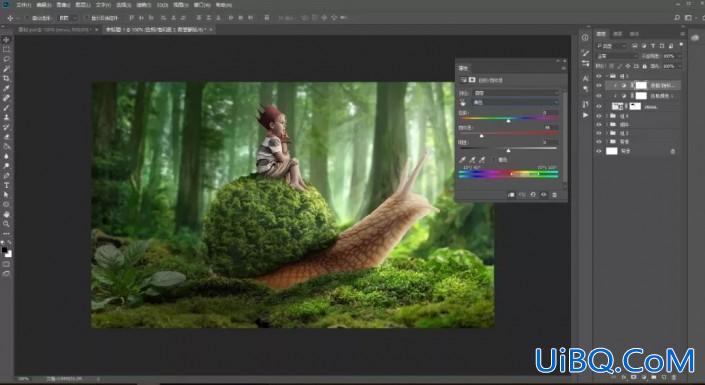This screenshot has height=385, width=705.
Task: Select the Zoom tool
Action: (6, 224)
